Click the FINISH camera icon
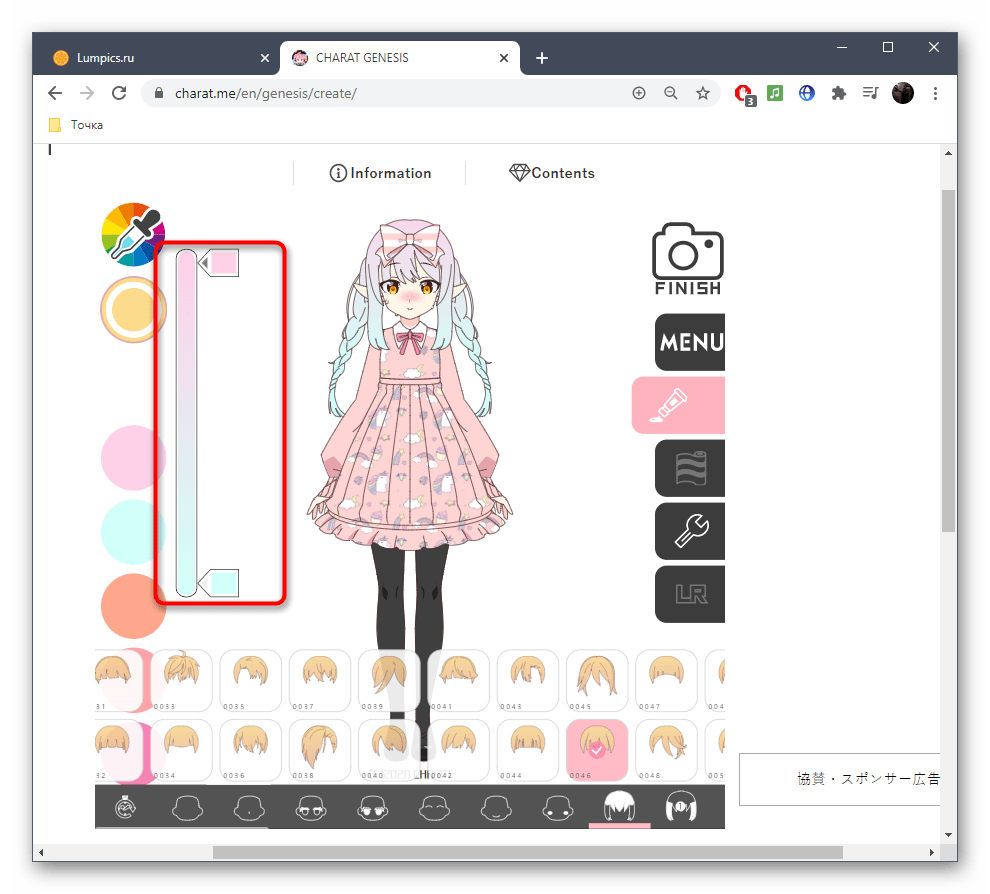 tap(687, 258)
